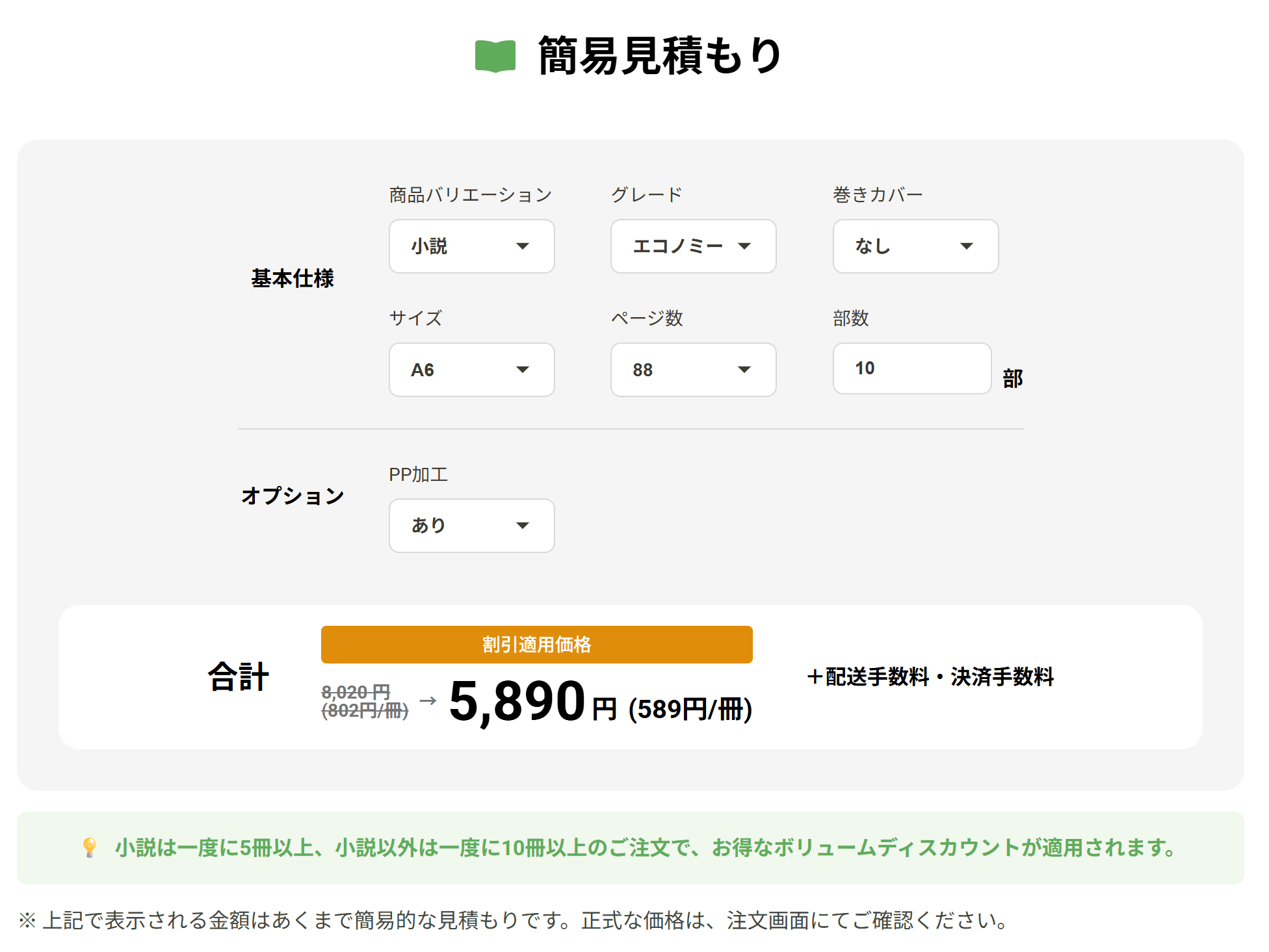Open the グレード dropdown showing エコノミー
This screenshot has width=1269, height=952.
692,246
